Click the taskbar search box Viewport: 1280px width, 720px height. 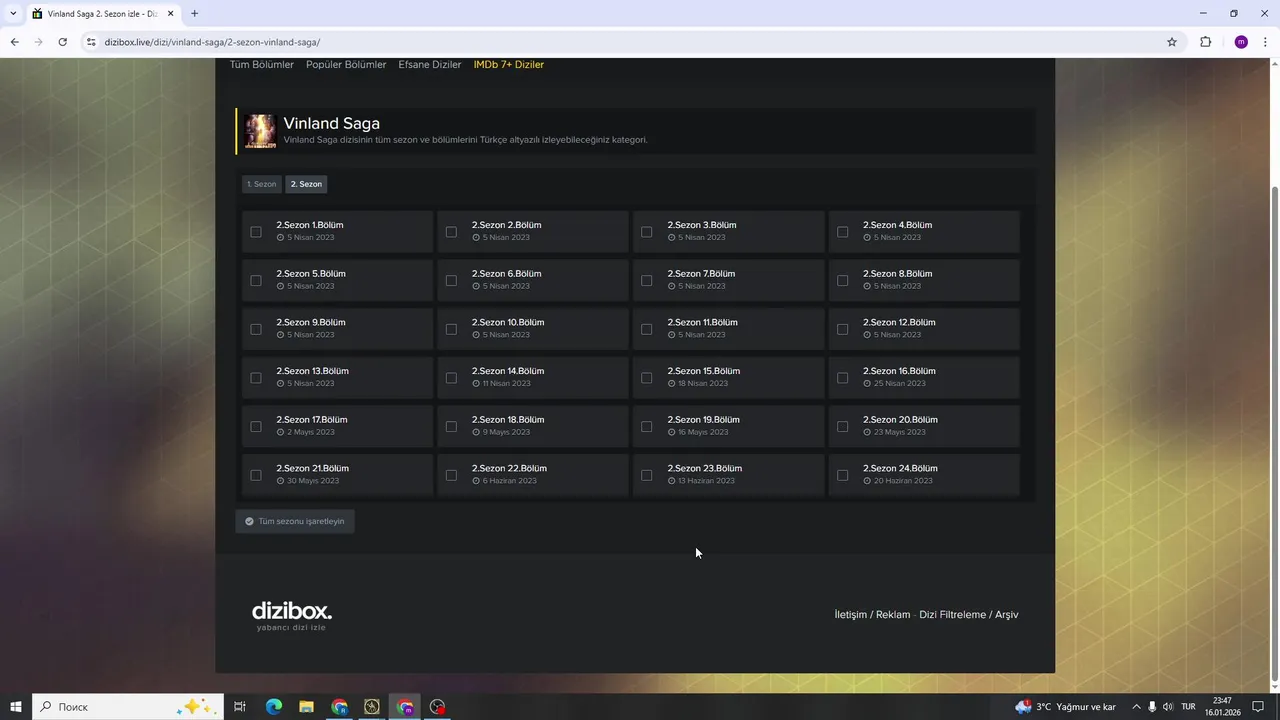(x=127, y=707)
